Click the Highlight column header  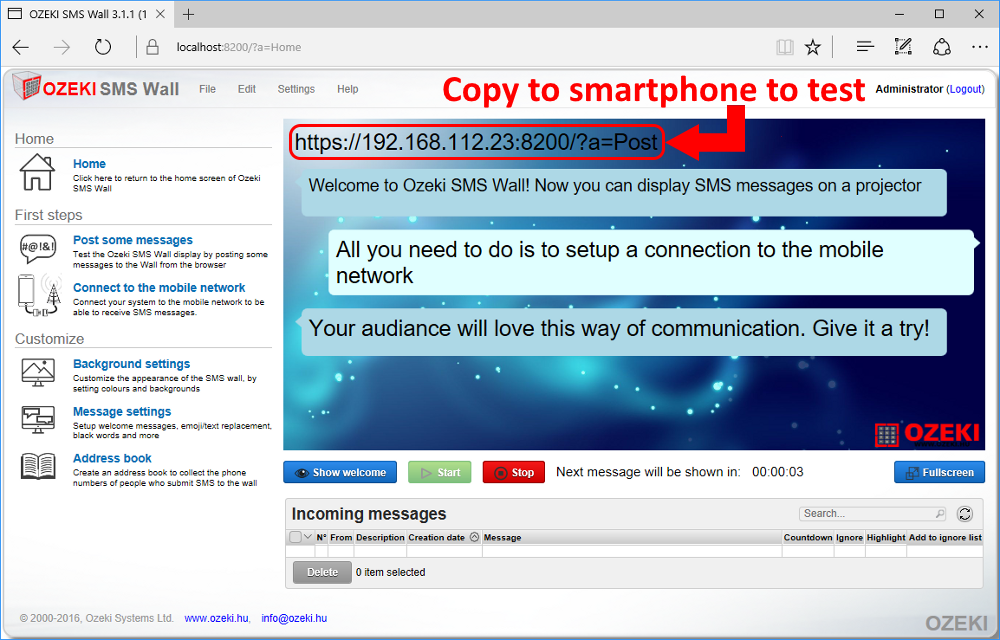886,537
